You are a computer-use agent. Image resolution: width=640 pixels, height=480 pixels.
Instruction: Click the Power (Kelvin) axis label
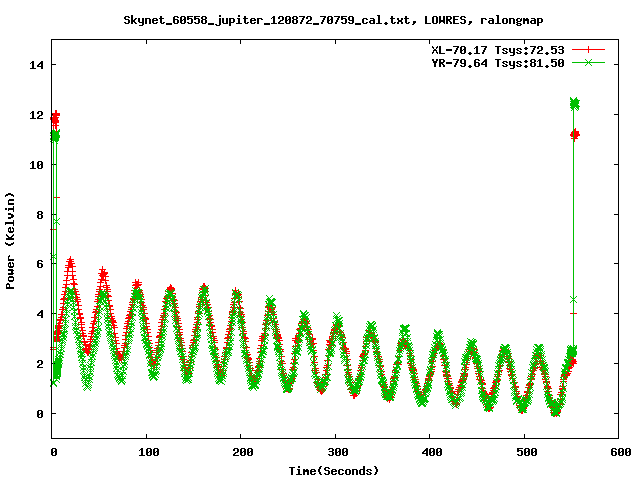pos(10,241)
